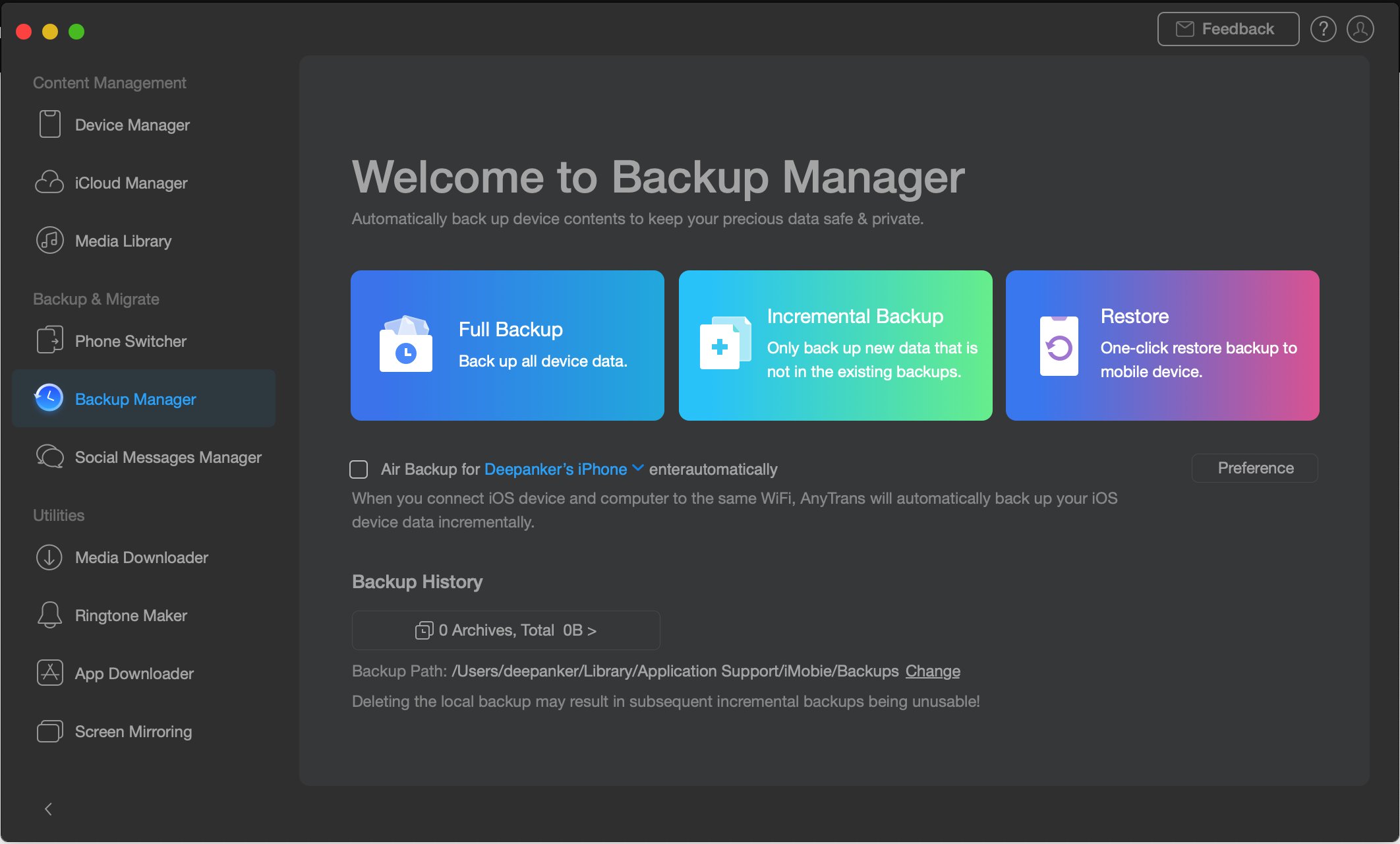Click the iCloud Manager cloud icon
The height and width of the screenshot is (844, 1400).
pyautogui.click(x=49, y=183)
